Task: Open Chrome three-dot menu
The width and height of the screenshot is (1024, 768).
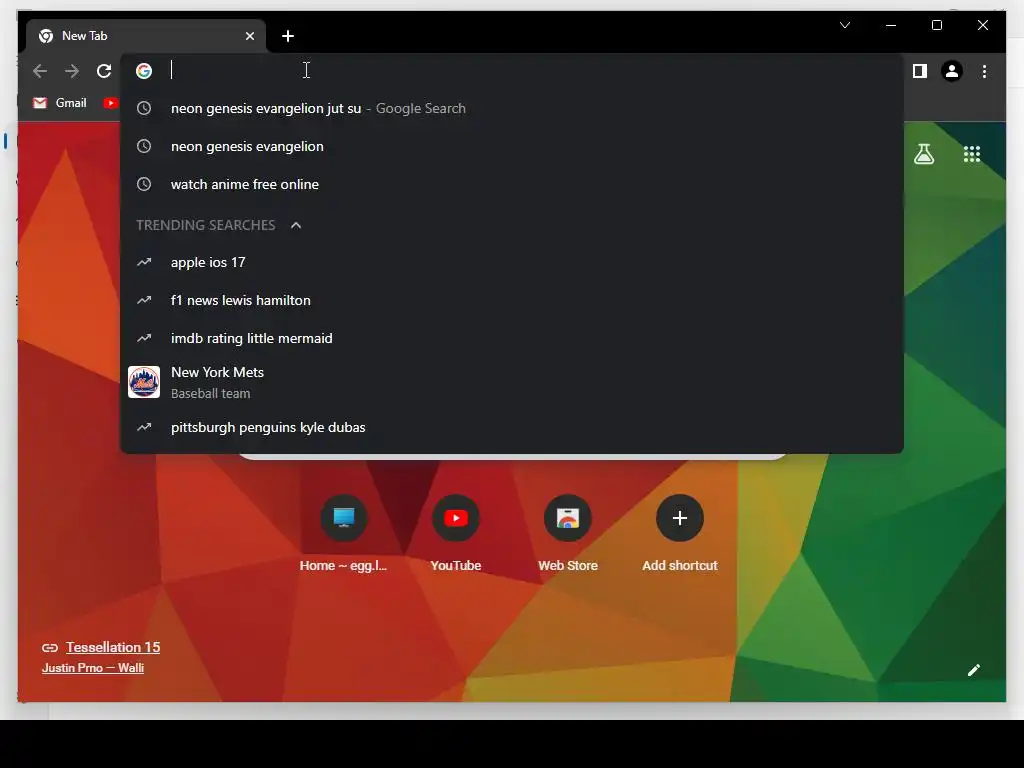Action: click(984, 71)
